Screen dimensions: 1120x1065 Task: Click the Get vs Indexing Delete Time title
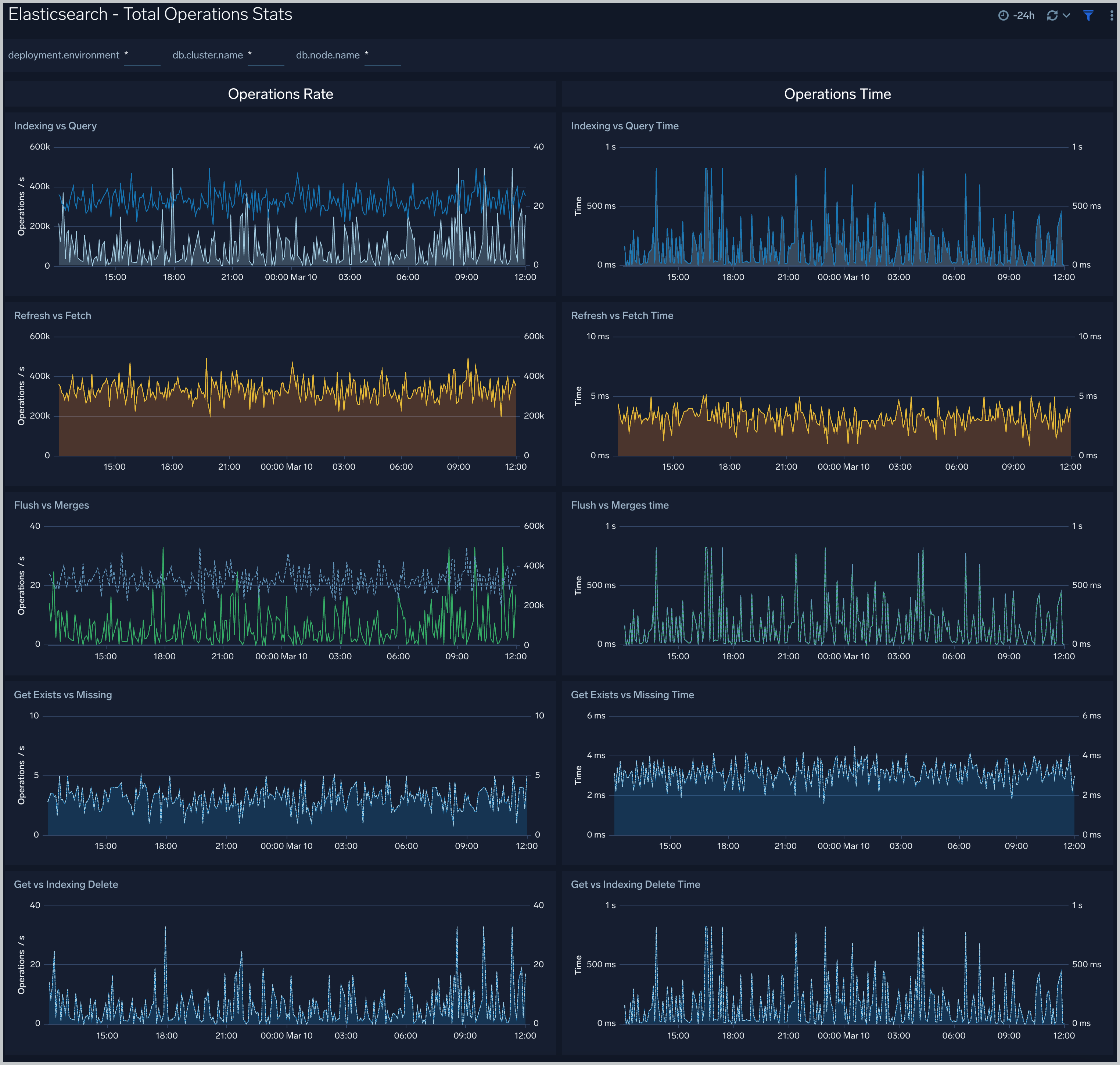tap(635, 885)
